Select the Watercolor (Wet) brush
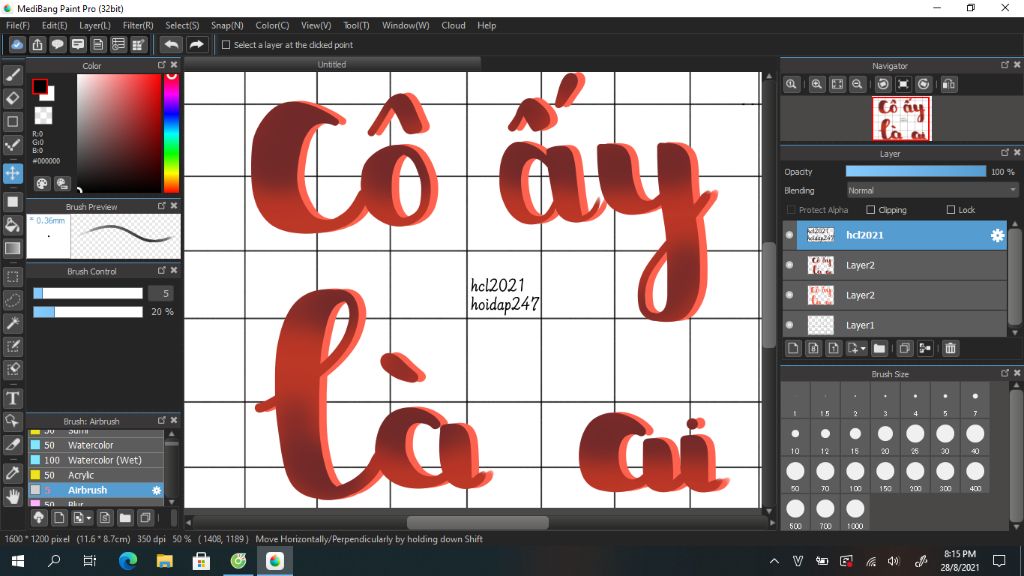The height and width of the screenshot is (576, 1024). (95, 460)
